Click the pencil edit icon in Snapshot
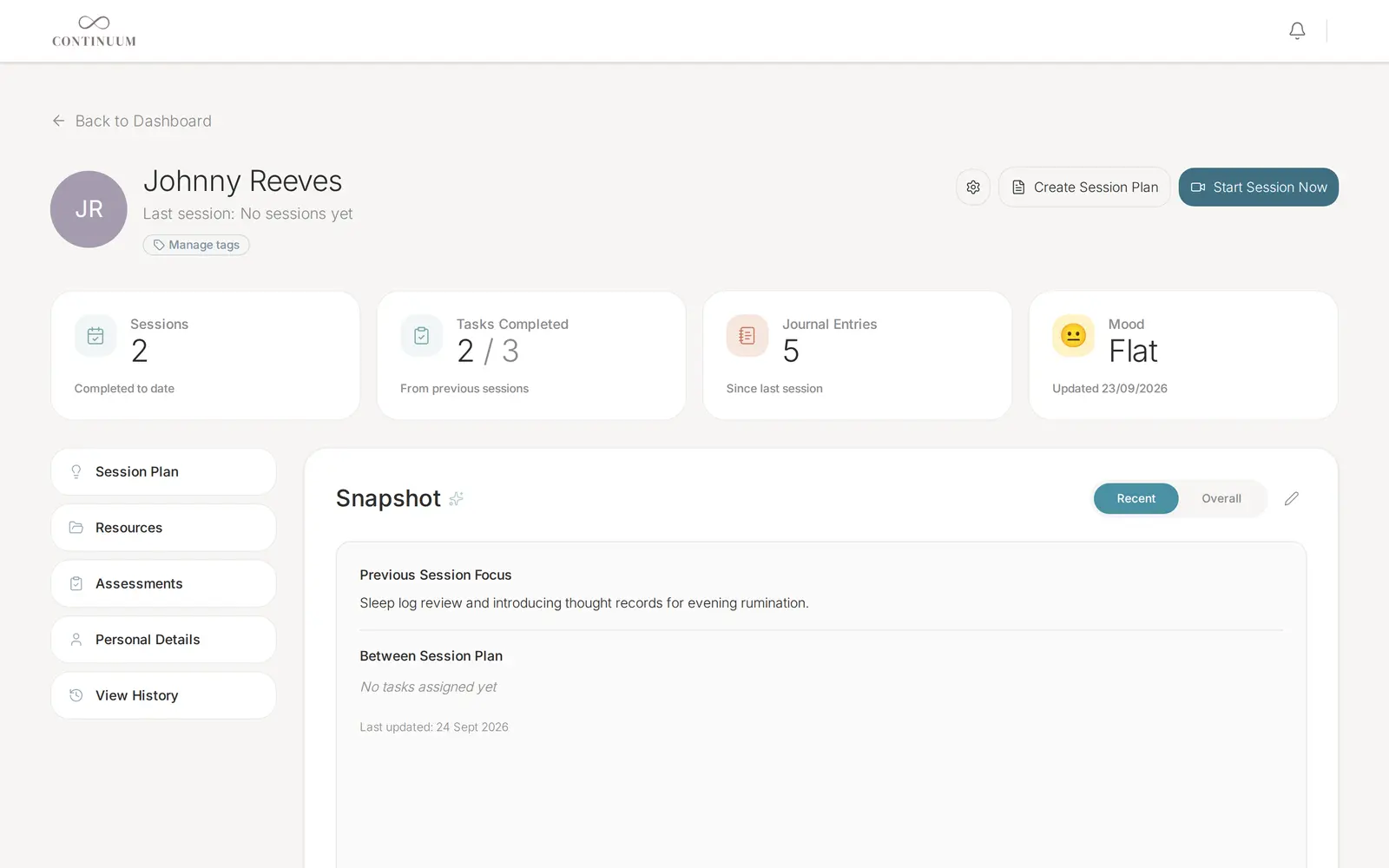Screen dimensions: 1389x868 (1292, 498)
